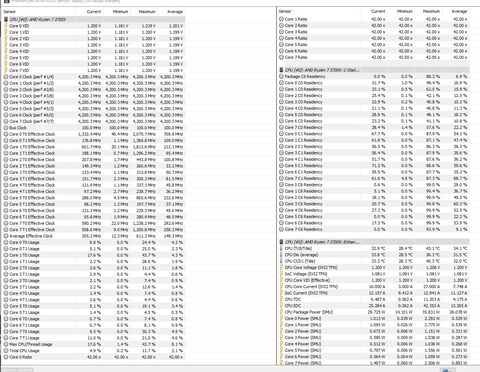Select the CPU CCD1 (Tdie) row
The image size is (480, 372).
374,261
